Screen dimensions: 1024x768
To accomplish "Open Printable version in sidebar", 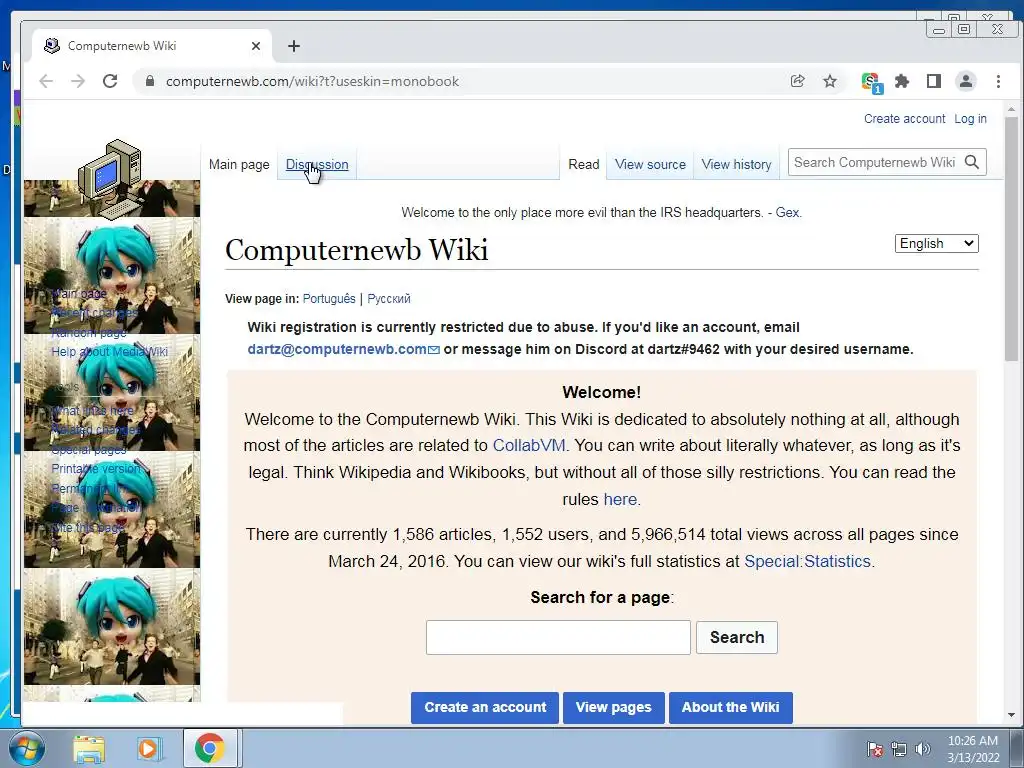I will coord(96,468).
